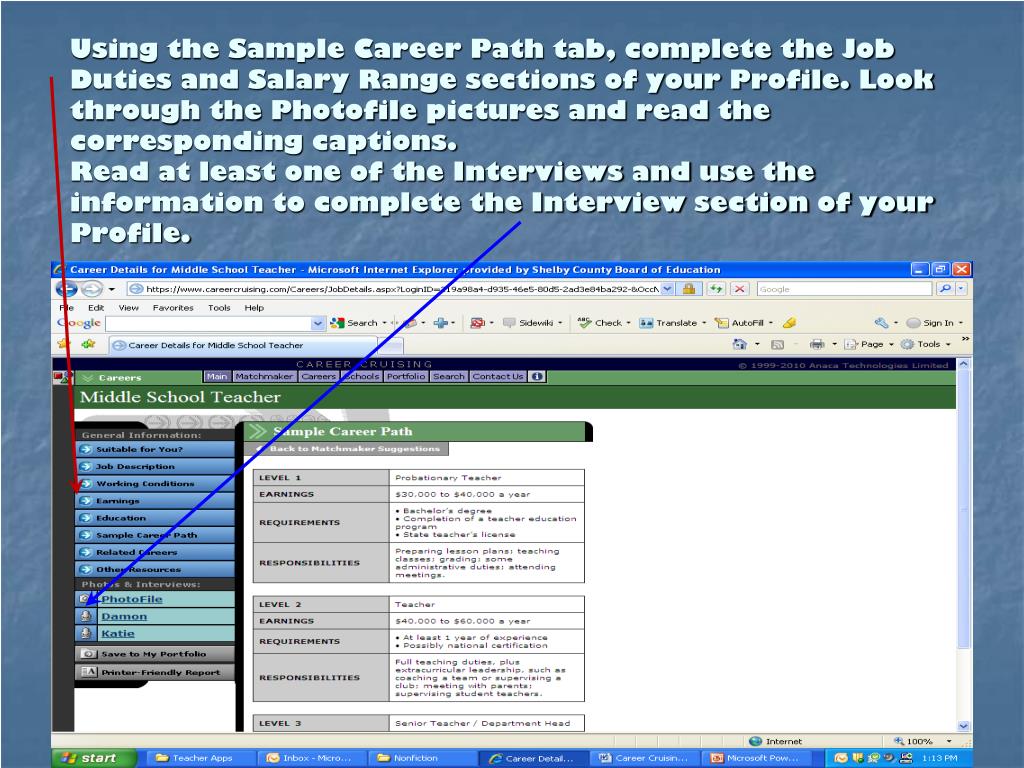Open the recent pages dropdown beside Forward
Screen dimensions: 1024x768
pyautogui.click(x=112, y=289)
